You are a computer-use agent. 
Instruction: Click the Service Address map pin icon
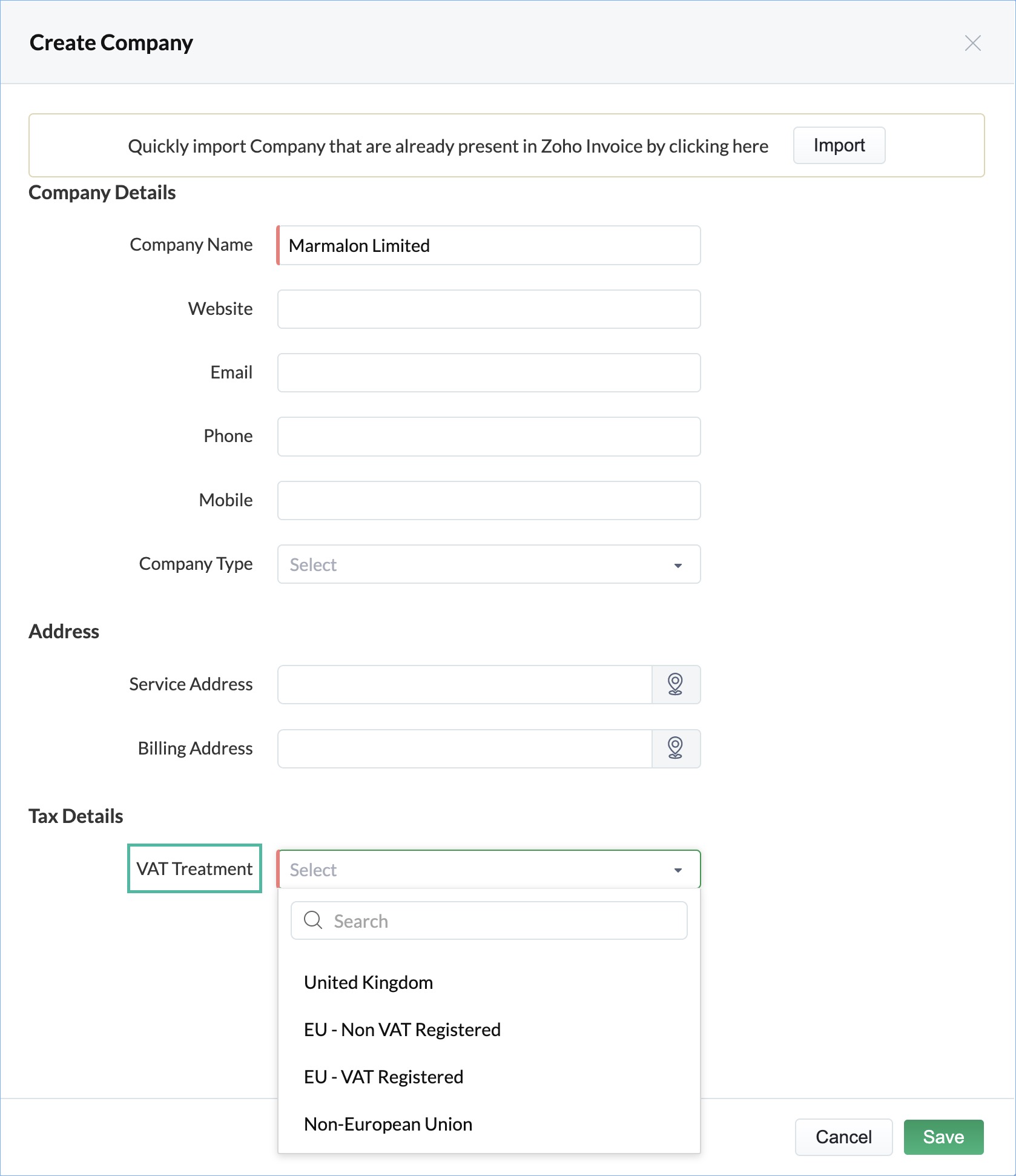pos(676,684)
